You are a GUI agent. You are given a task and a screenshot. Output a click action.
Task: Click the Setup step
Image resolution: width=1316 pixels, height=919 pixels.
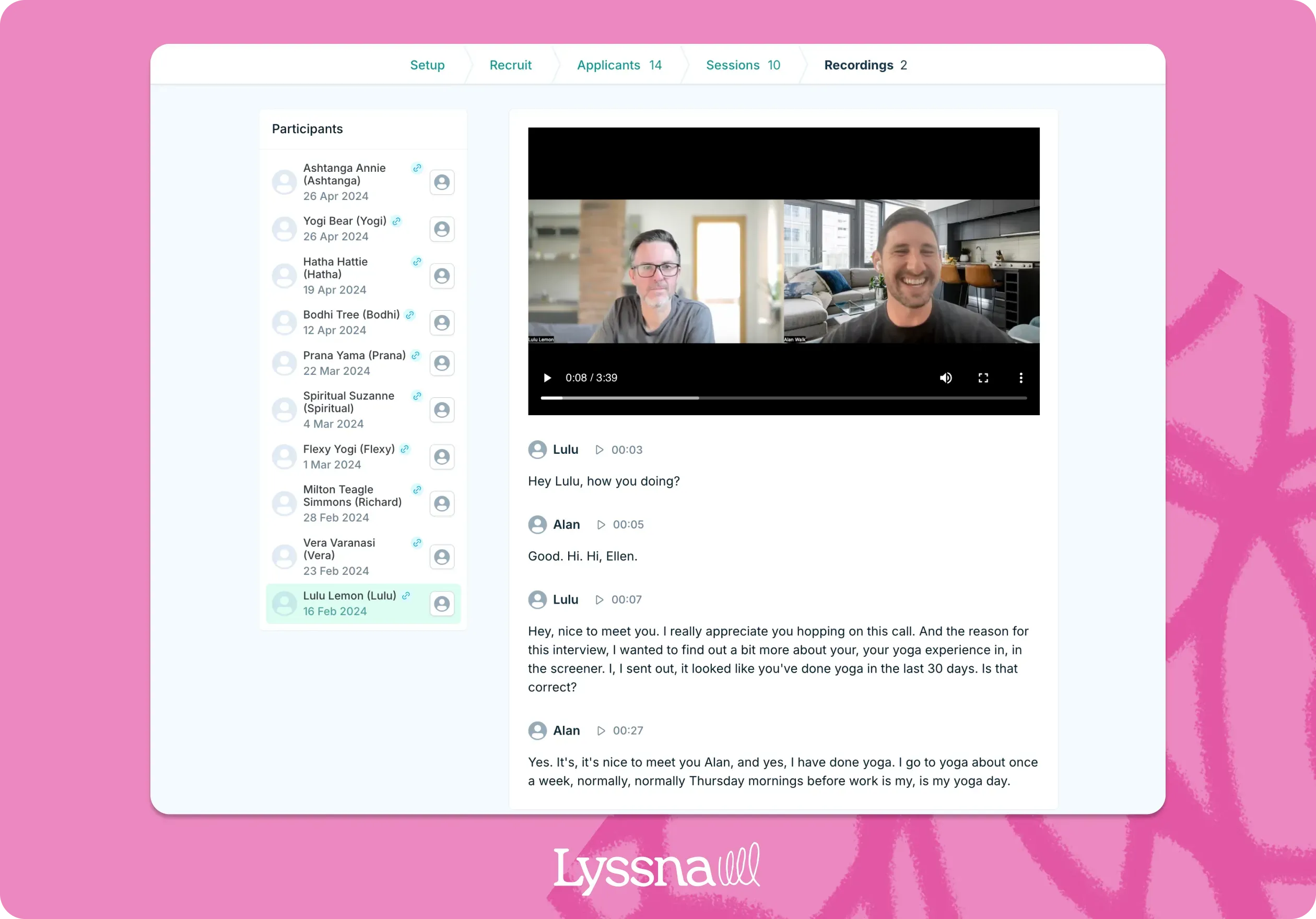(427, 65)
